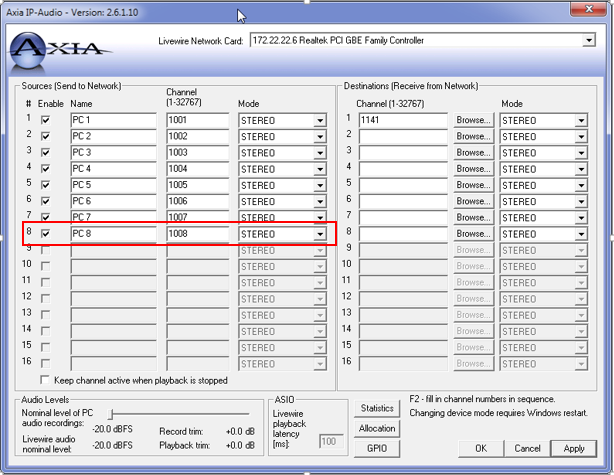Close the Axia IP-Audio window

[x=589, y=9]
